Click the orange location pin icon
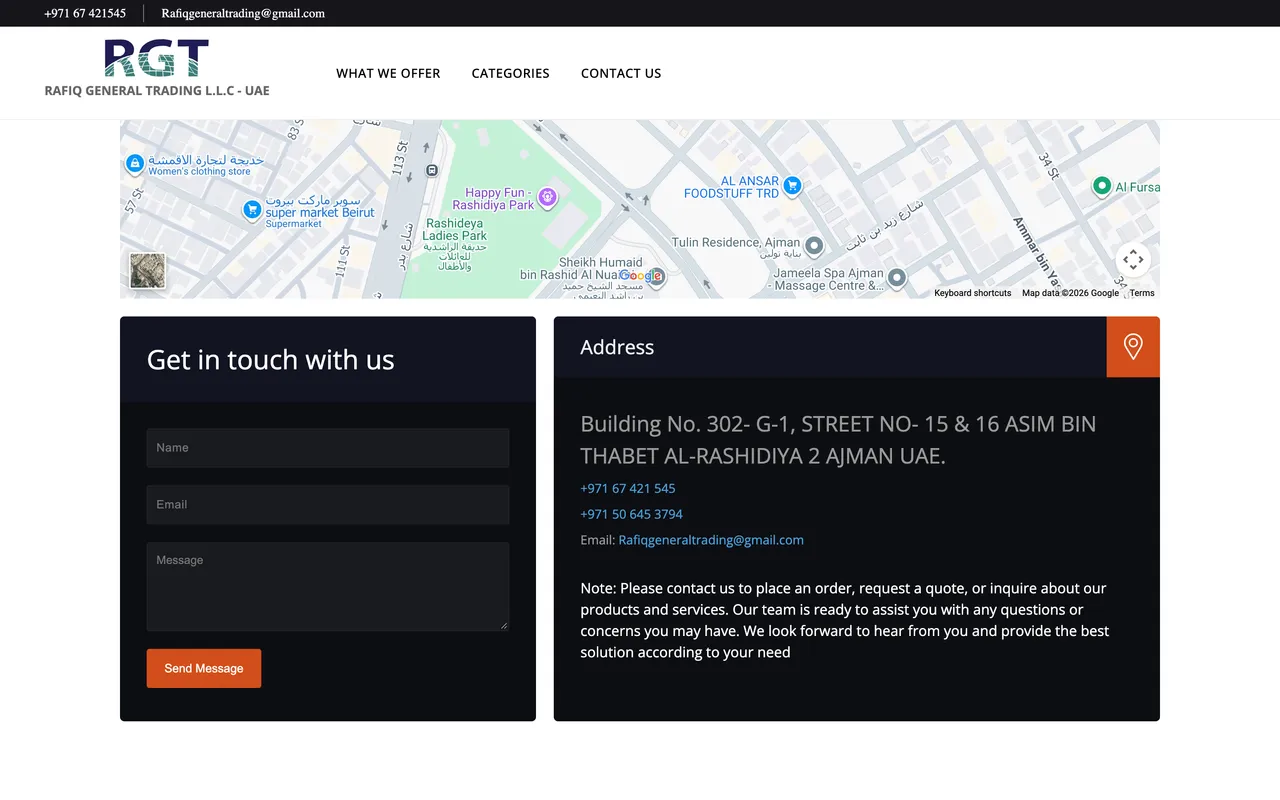This screenshot has height=800, width=1280. coord(1133,347)
